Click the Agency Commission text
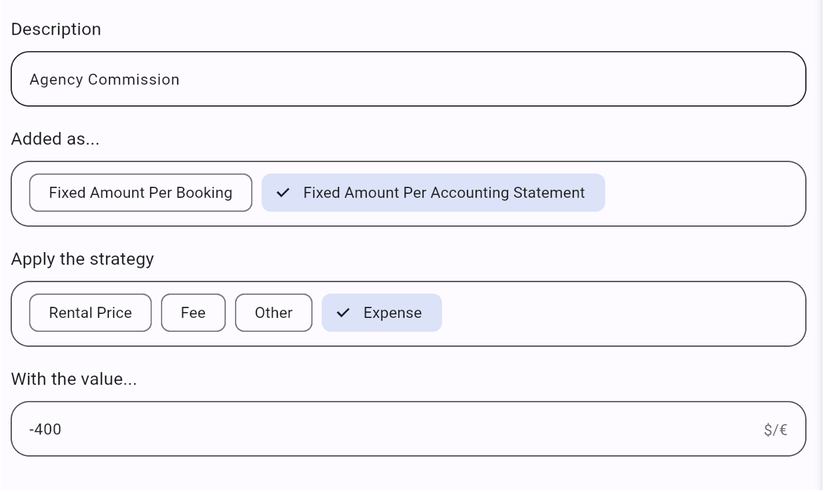 pos(104,80)
